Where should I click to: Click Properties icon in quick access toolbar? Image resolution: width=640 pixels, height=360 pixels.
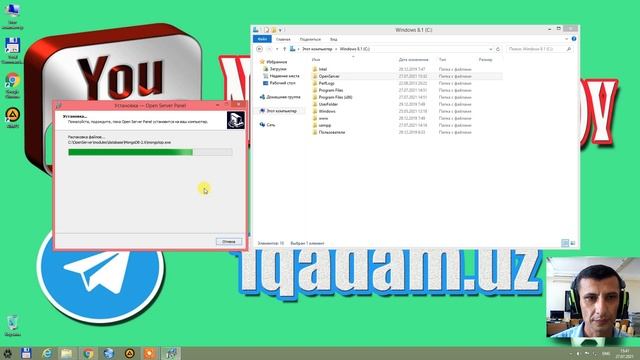[x=266, y=30]
